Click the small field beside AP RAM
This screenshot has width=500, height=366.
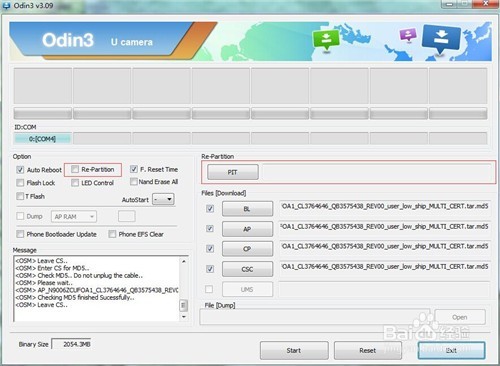[127, 216]
